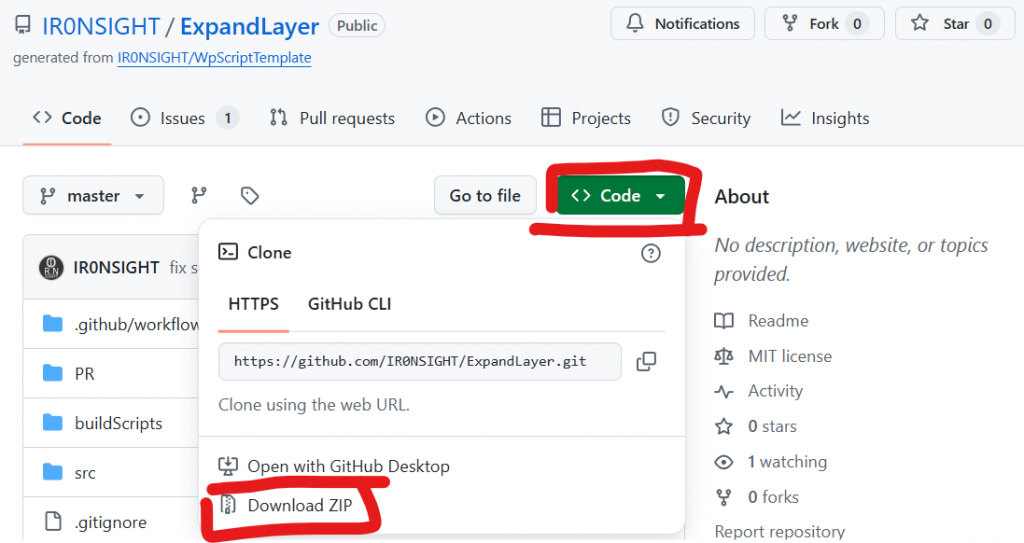This screenshot has width=1024, height=543.
Task: Open the Issues tab
Action: (184, 118)
